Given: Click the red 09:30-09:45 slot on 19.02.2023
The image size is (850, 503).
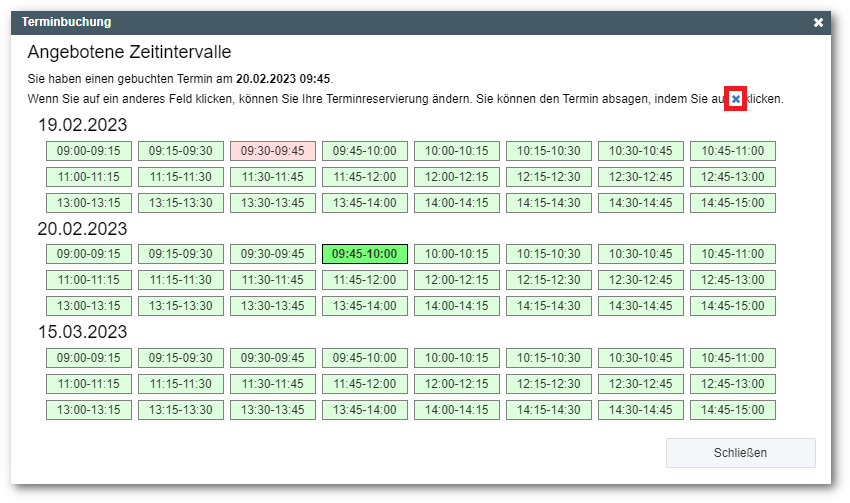Looking at the screenshot, I should click(273, 151).
